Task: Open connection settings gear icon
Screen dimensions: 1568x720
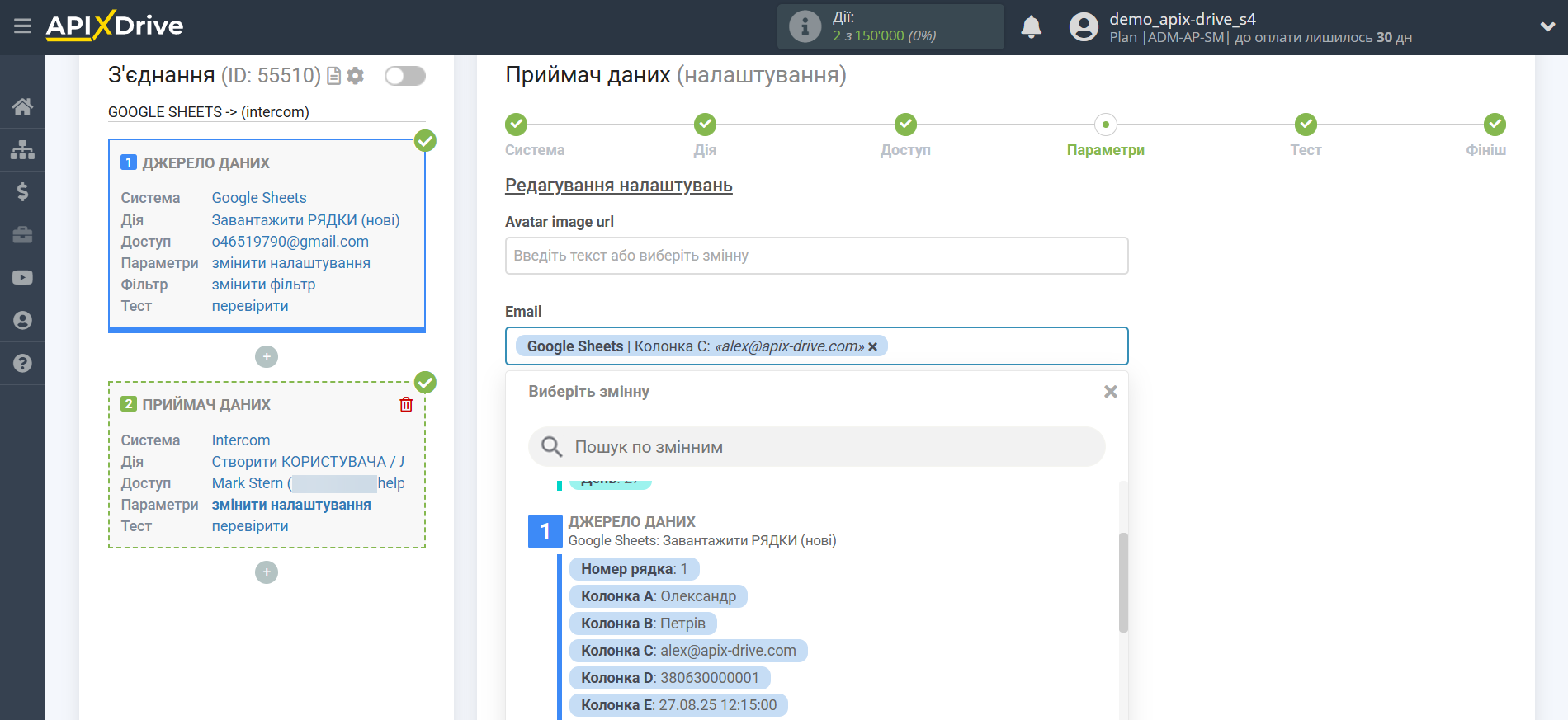Action: tap(356, 76)
